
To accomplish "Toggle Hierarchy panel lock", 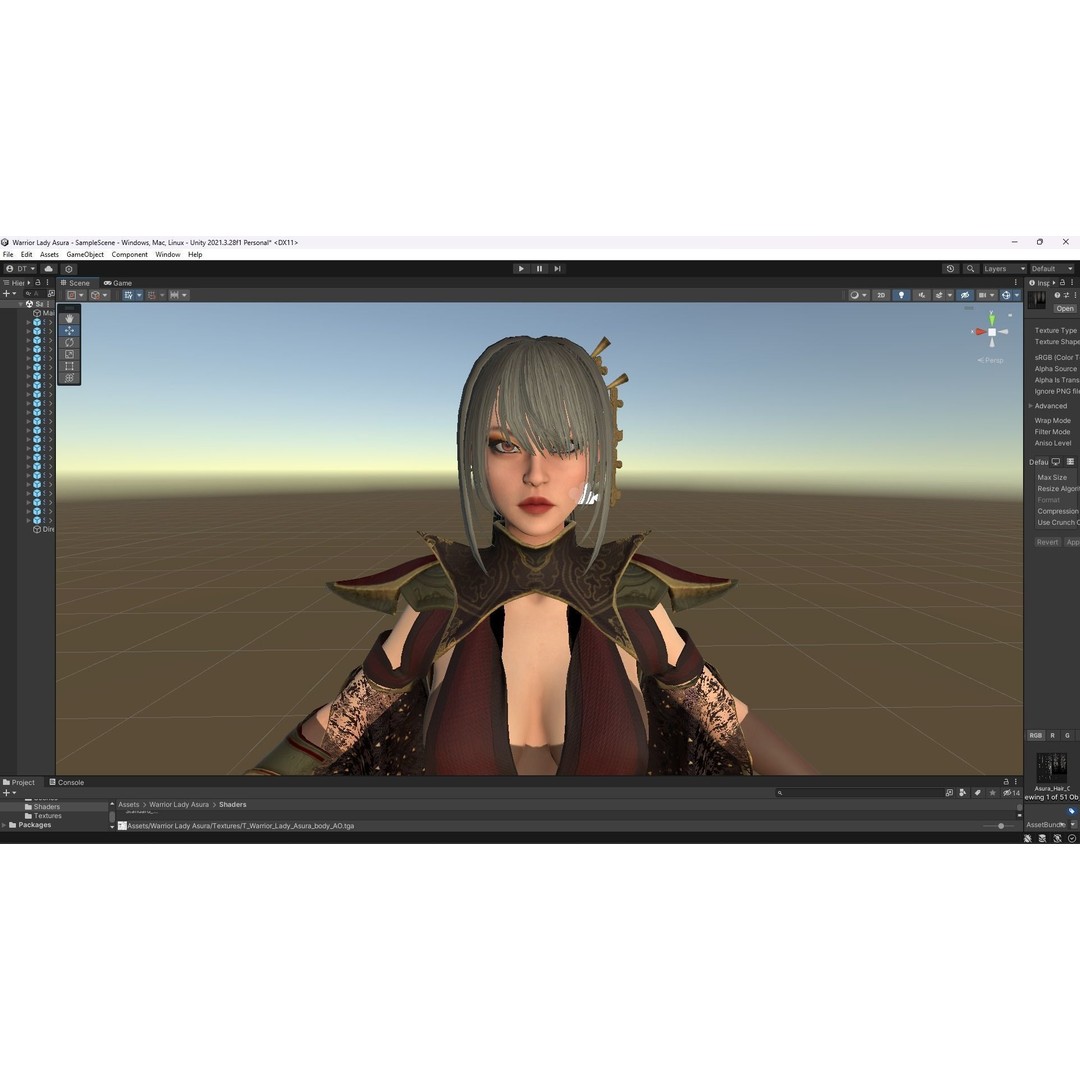I will point(38,282).
